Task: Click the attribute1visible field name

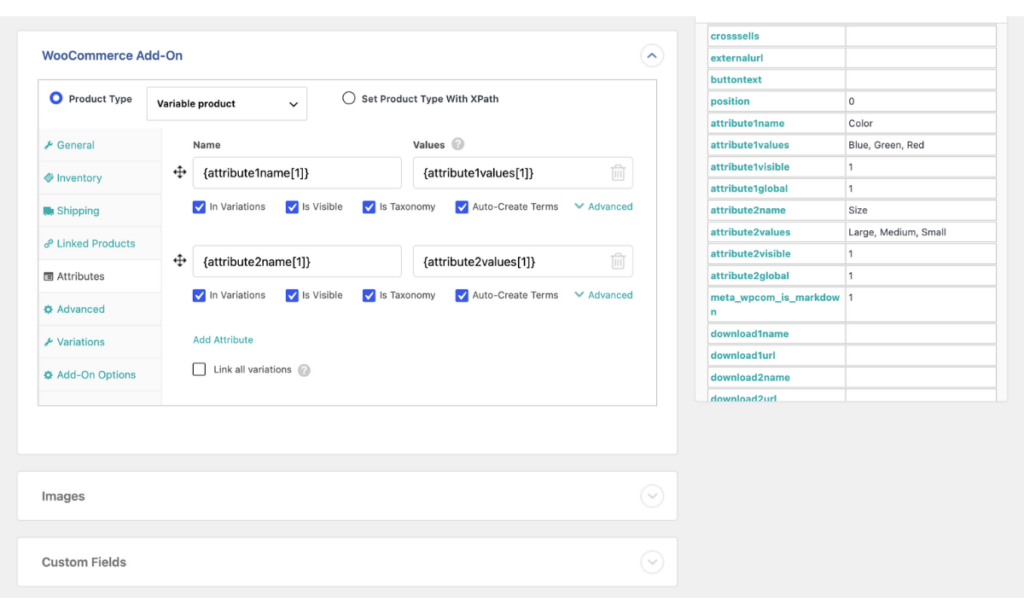Action: coord(750,167)
